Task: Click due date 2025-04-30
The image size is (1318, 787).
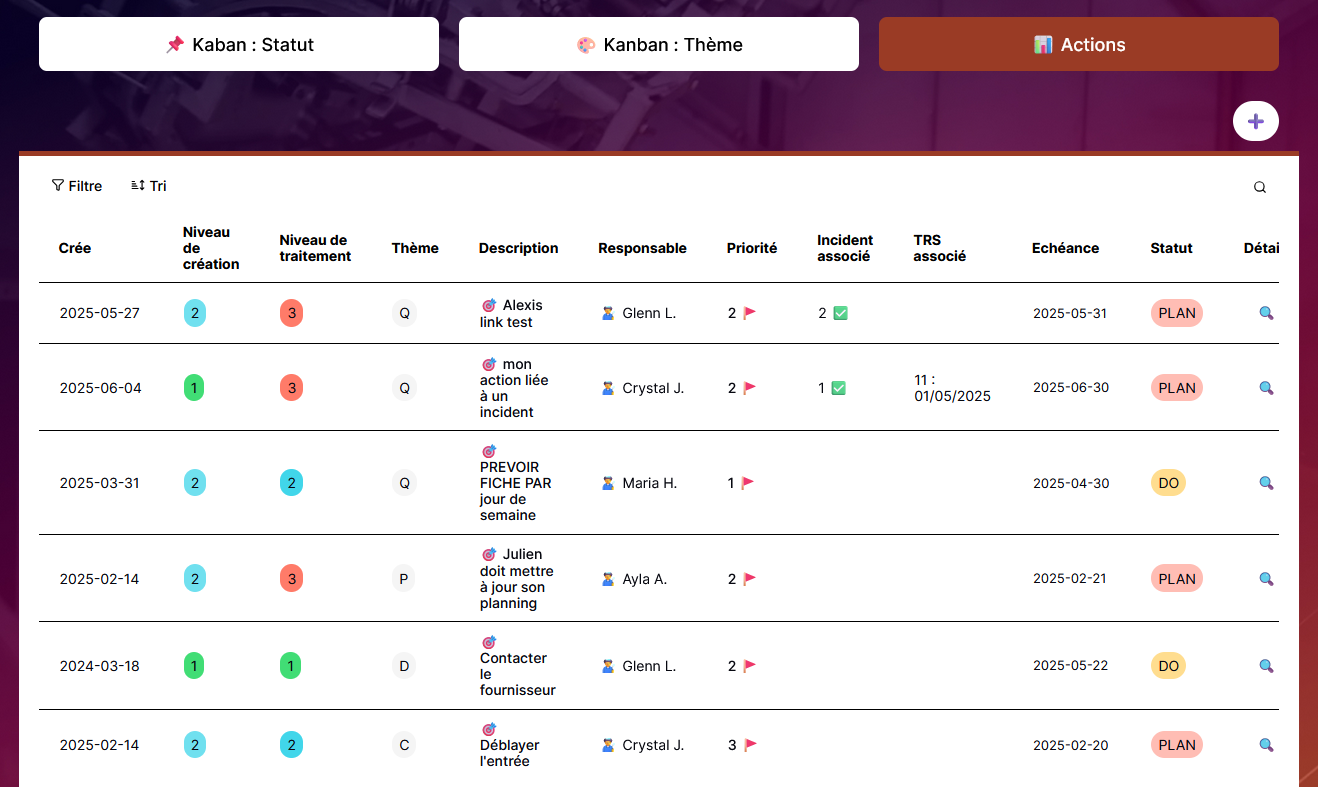Action: 1071,483
